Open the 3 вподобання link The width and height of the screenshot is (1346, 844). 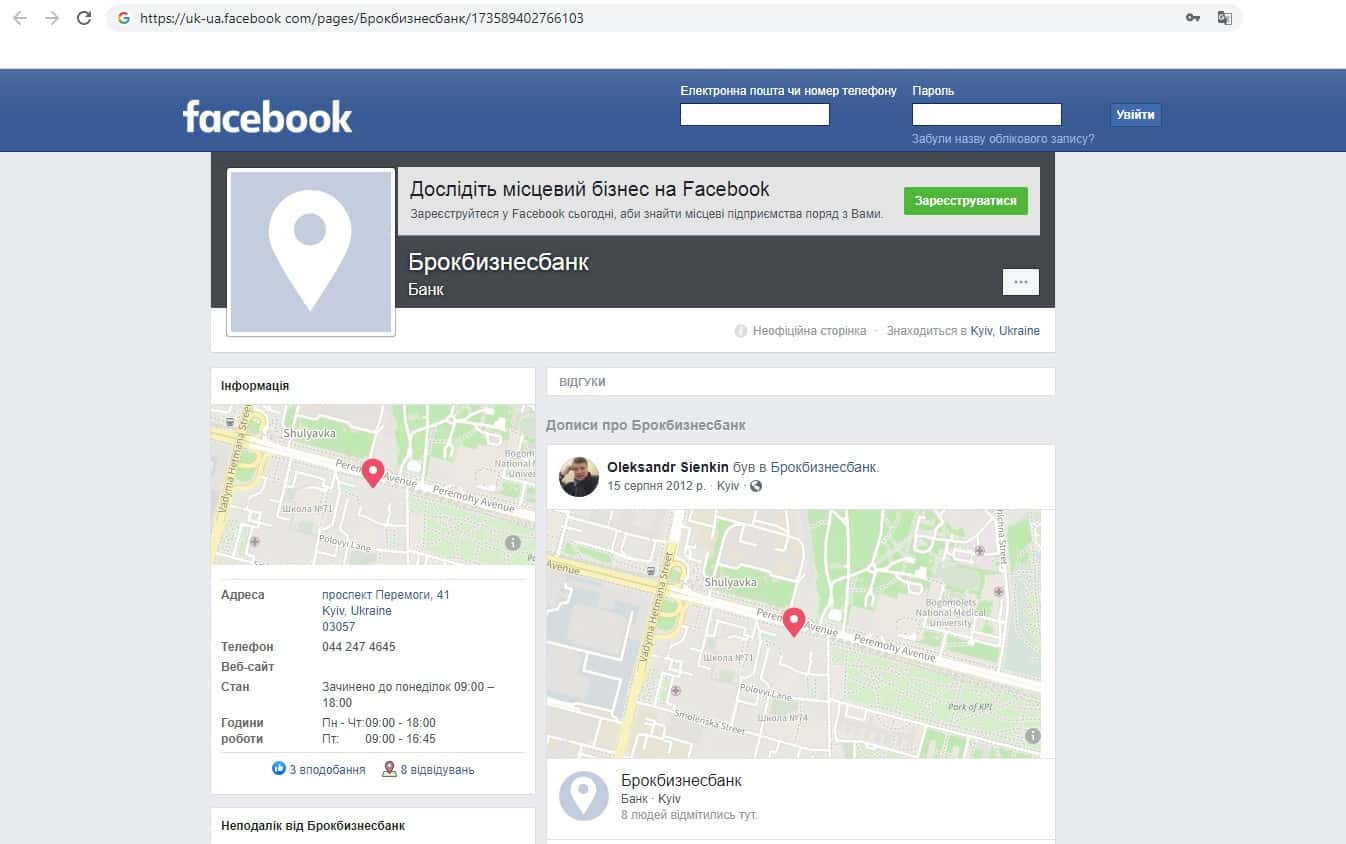click(x=327, y=770)
